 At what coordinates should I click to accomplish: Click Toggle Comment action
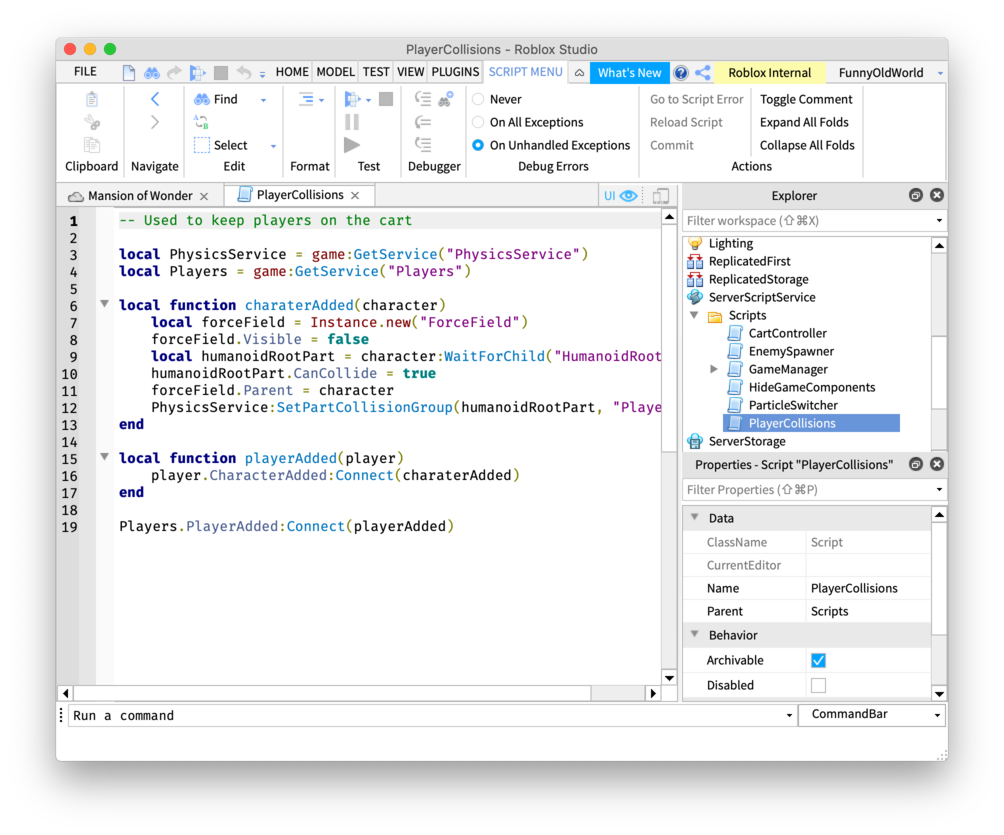point(806,99)
